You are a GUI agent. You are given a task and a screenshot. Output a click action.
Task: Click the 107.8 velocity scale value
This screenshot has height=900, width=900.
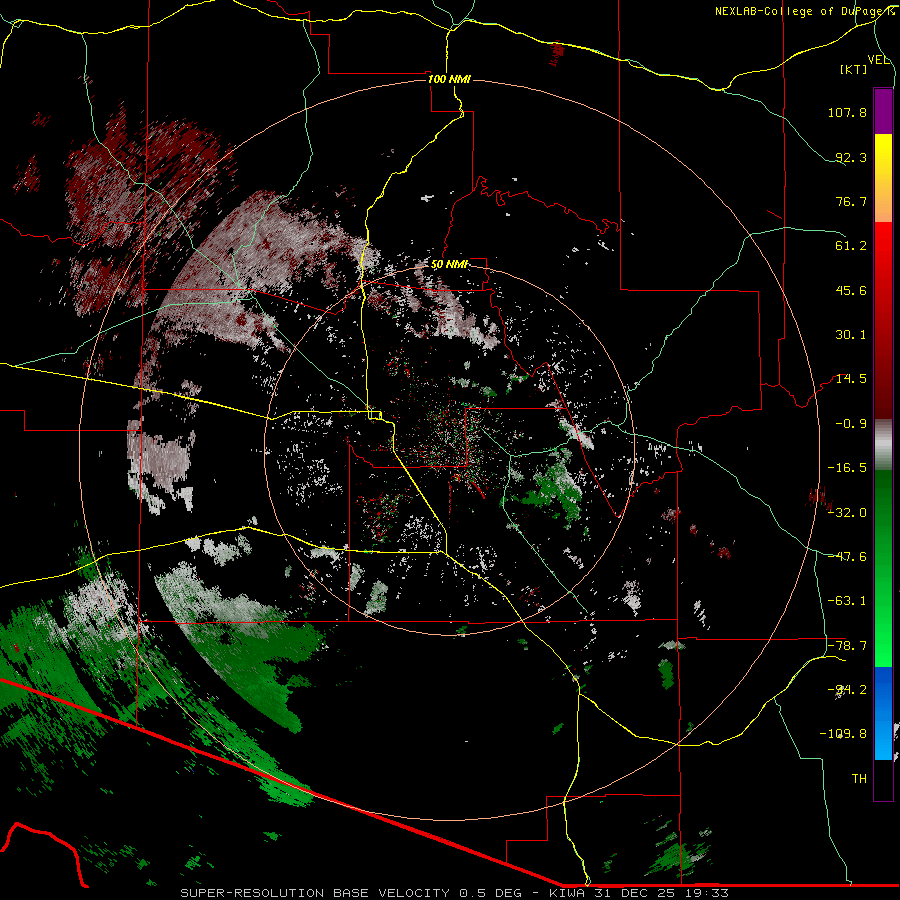click(847, 112)
